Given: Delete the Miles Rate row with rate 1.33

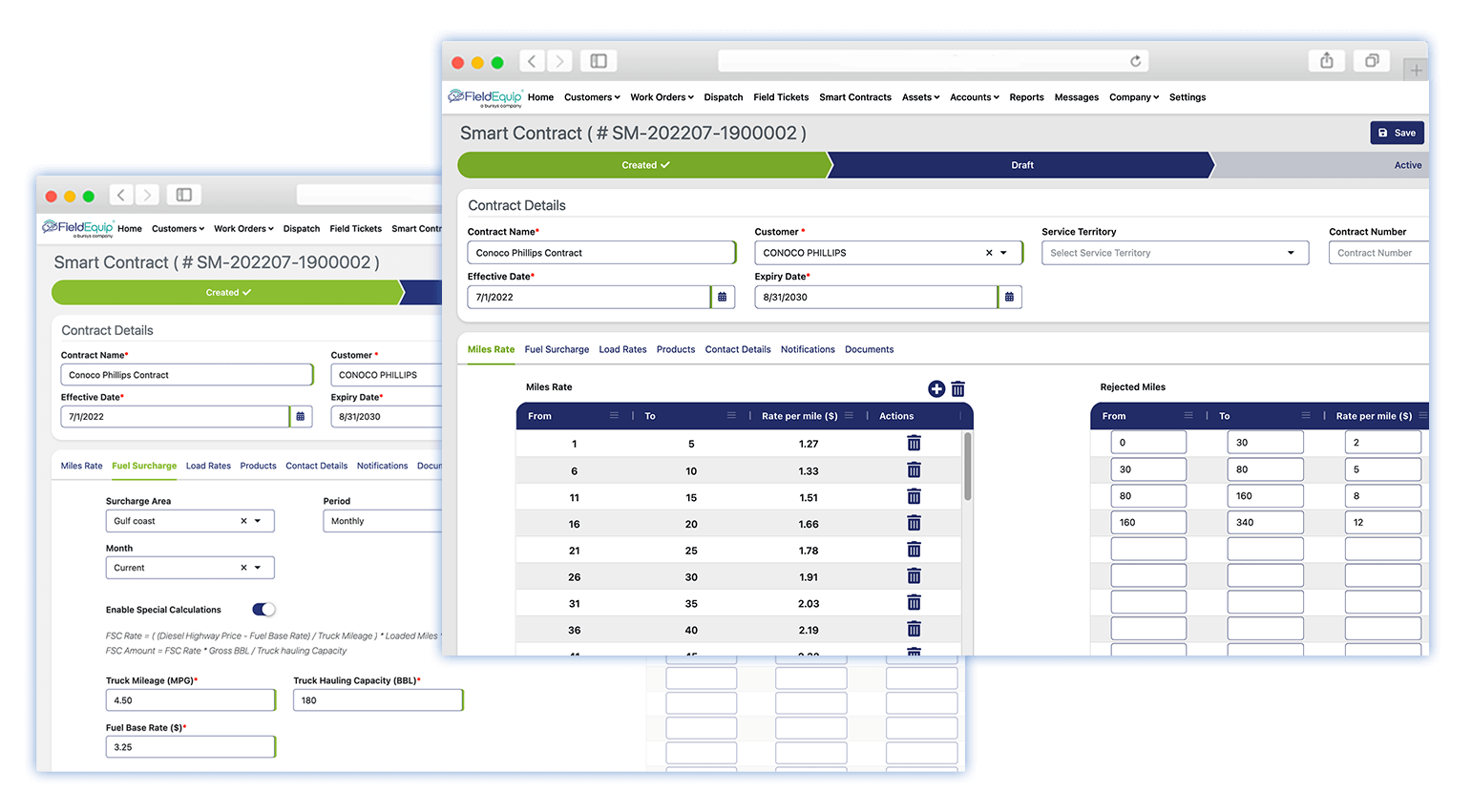Looking at the screenshot, I should pos(914,470).
